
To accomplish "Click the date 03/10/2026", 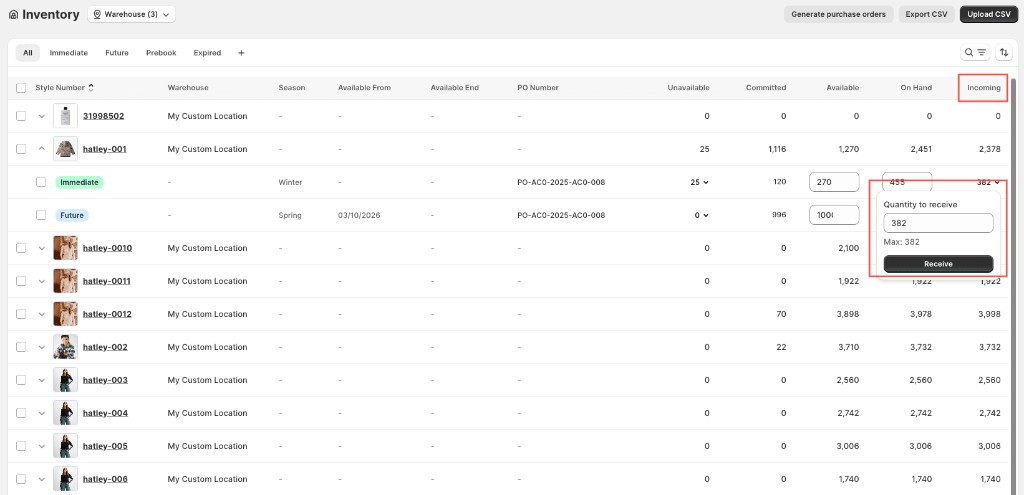I will tap(359, 215).
